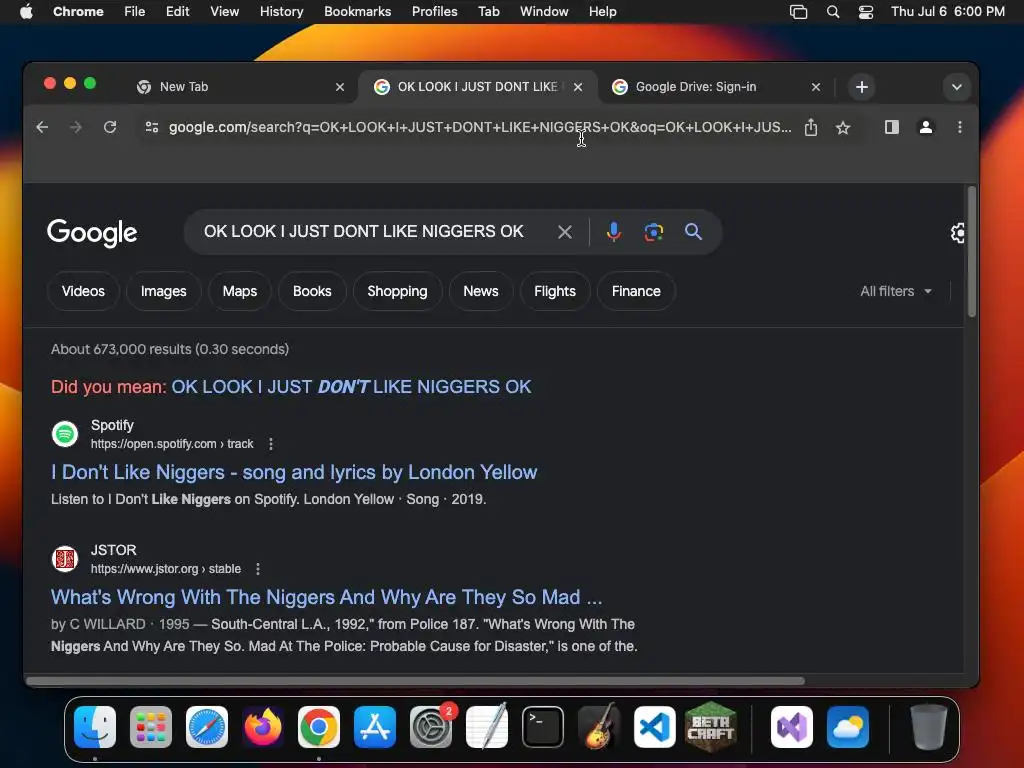Expand the tab search chevron
This screenshot has width=1024, height=768.
tap(956, 87)
